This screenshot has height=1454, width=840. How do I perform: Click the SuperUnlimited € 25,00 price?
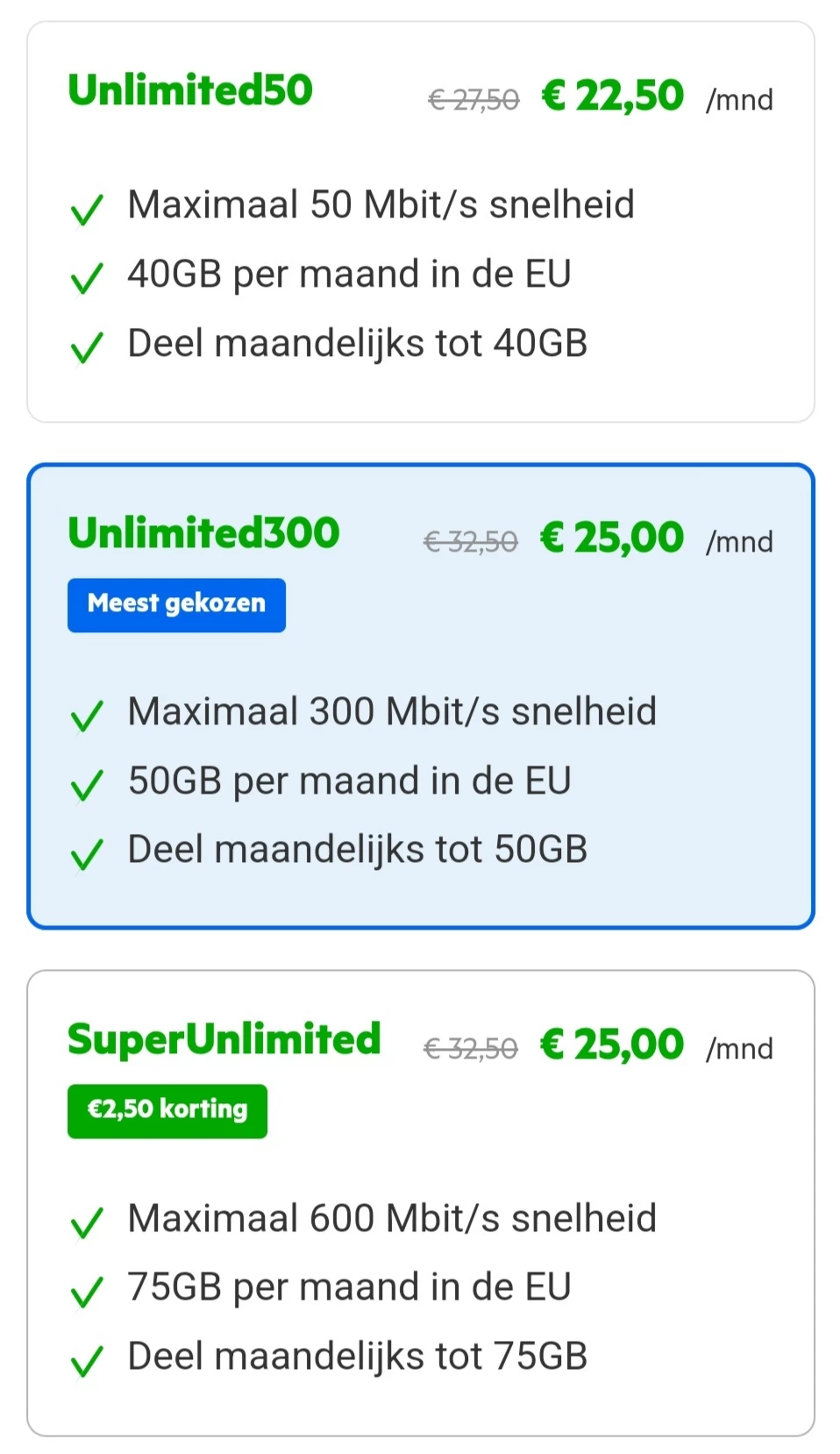[611, 1045]
